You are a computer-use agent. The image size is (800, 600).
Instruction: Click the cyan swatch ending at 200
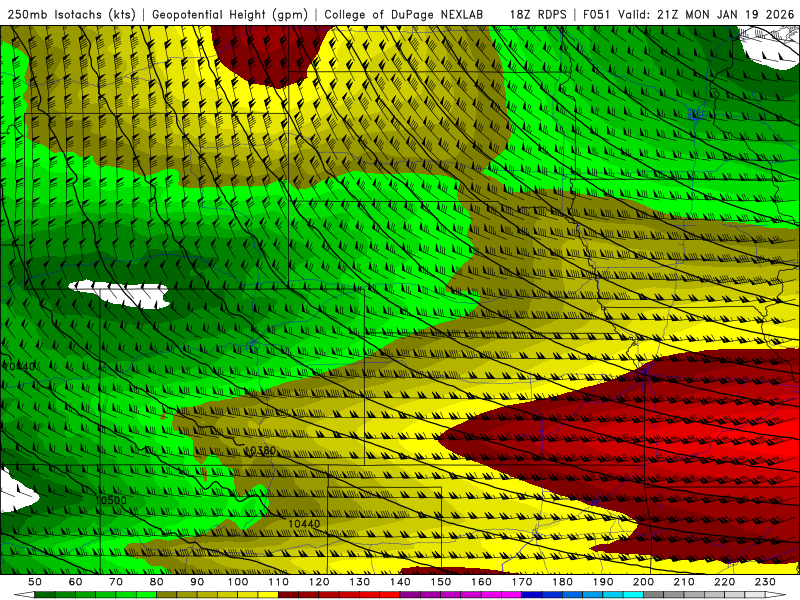[633, 595]
